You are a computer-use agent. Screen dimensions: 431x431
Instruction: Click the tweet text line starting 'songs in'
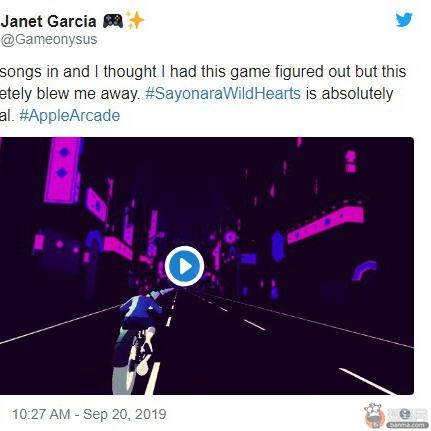tap(203, 72)
